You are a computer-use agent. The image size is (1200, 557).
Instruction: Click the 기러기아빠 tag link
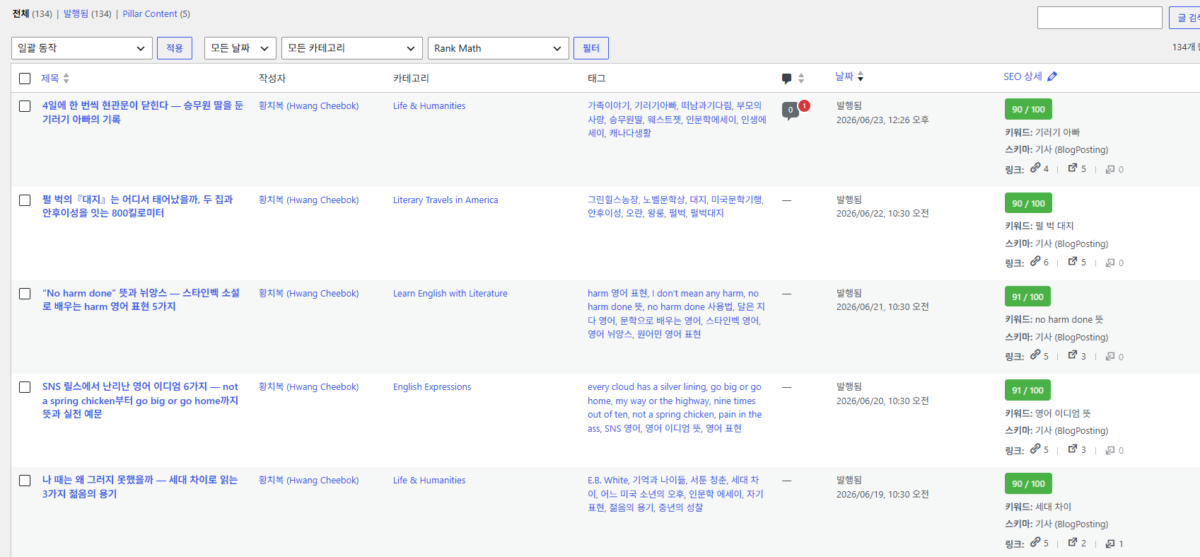click(656, 106)
